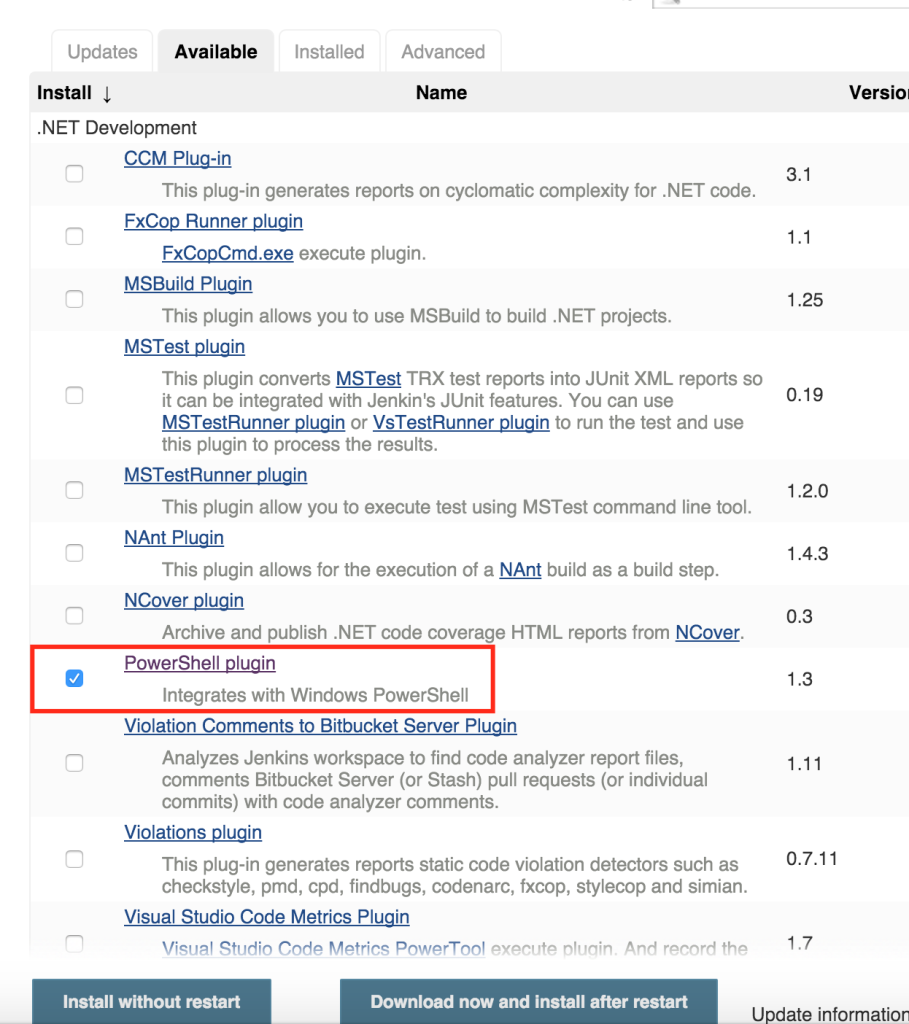Sort plugins by the Name column header

pyautogui.click(x=441, y=93)
